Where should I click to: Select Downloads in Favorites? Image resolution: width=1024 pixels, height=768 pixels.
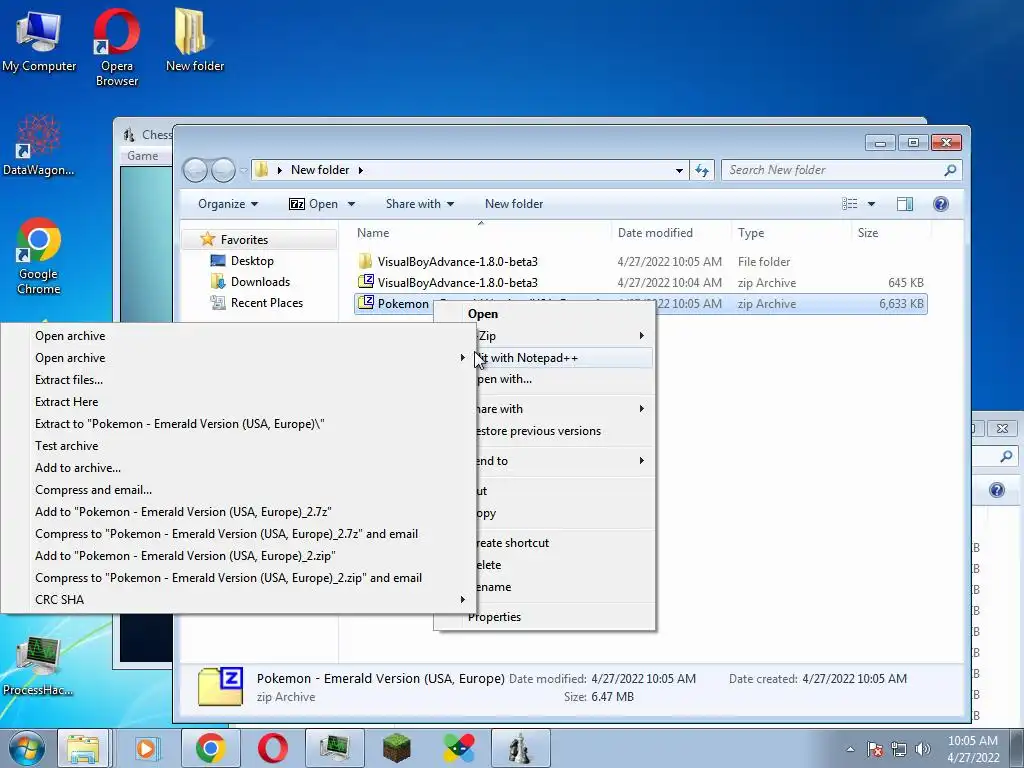(x=260, y=281)
